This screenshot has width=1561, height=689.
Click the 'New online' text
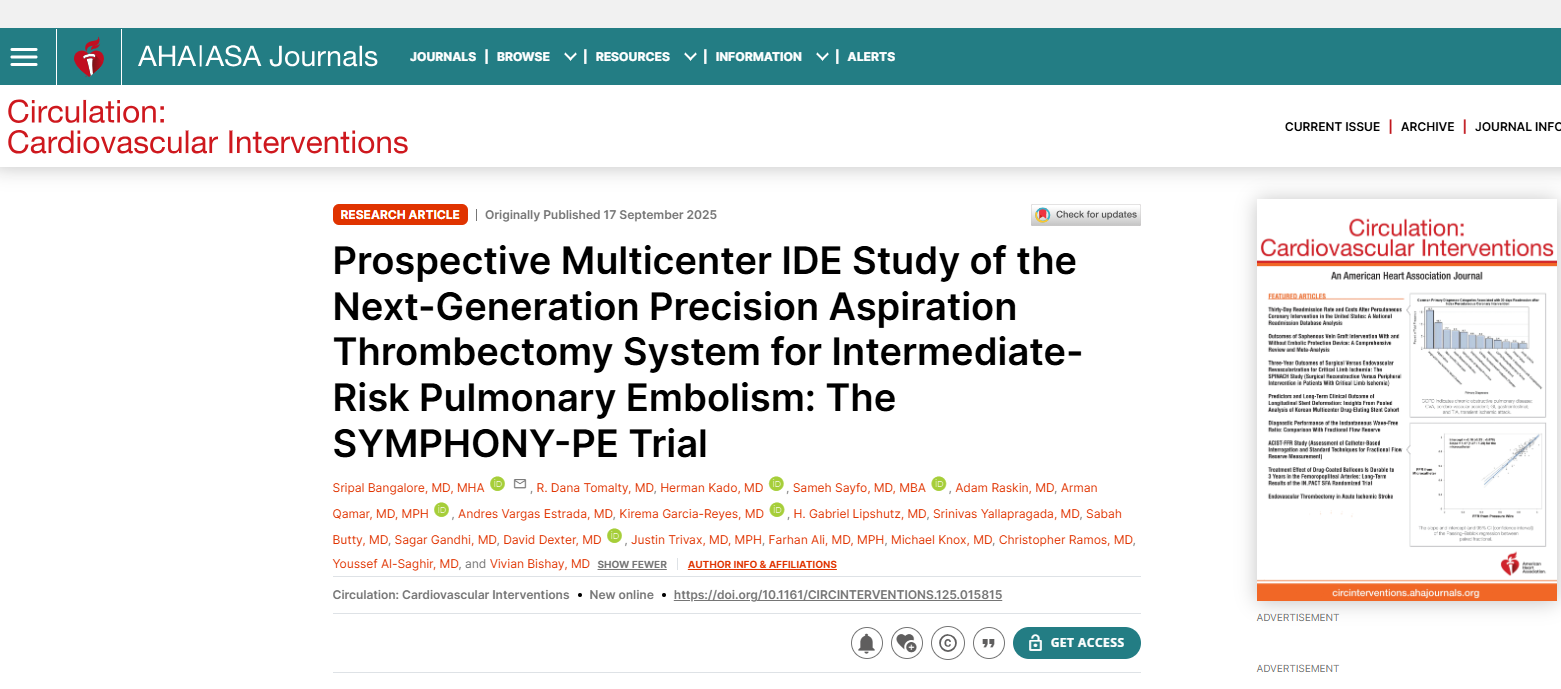621,595
